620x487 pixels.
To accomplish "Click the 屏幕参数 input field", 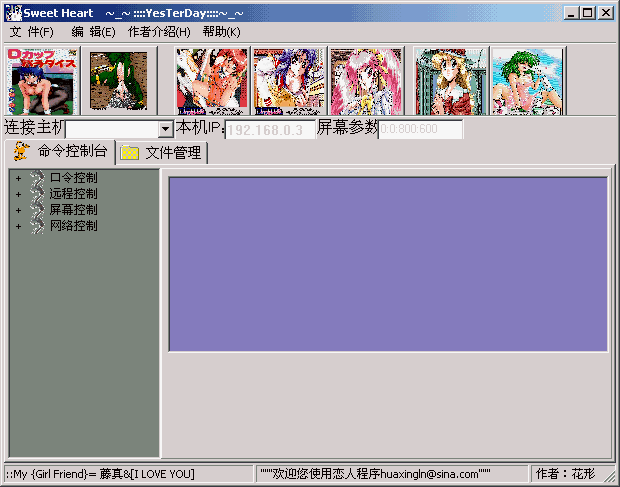I will [x=420, y=130].
